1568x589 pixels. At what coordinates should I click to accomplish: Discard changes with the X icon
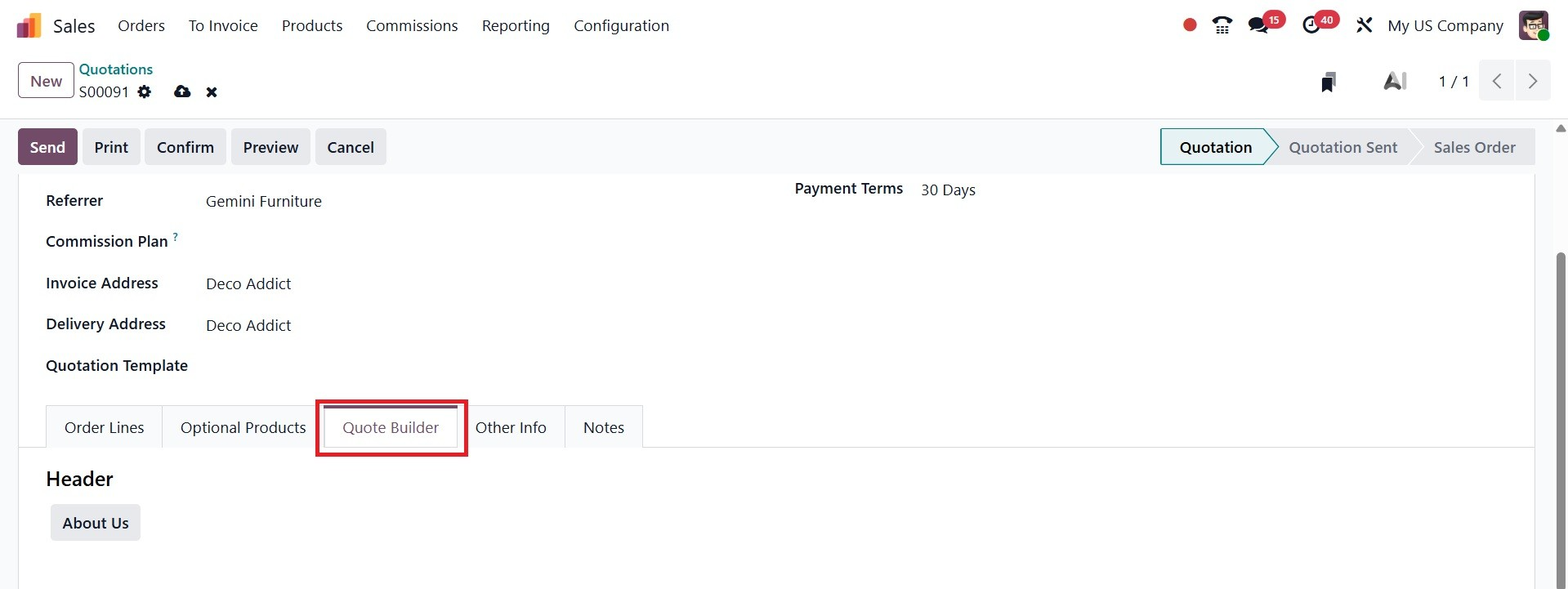click(x=212, y=91)
